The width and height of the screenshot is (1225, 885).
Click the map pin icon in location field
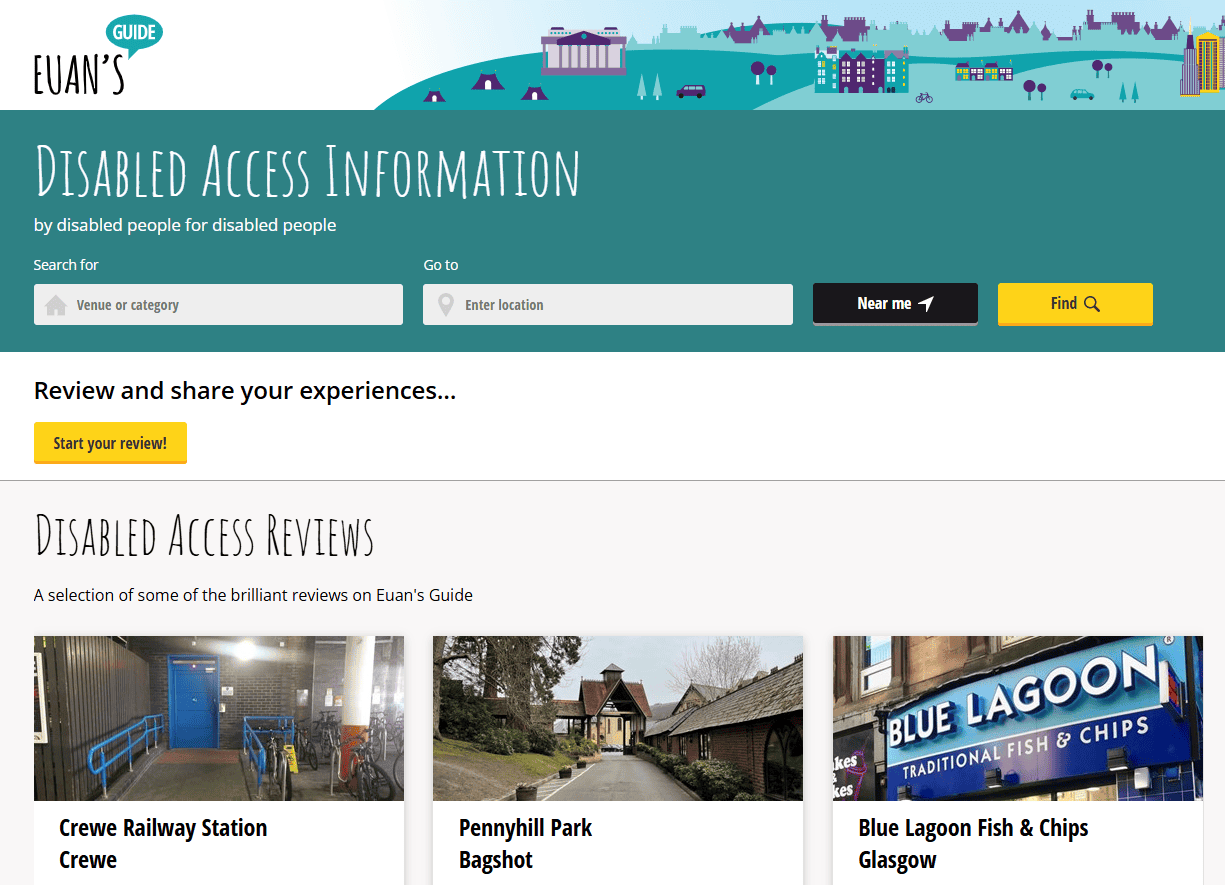pyautogui.click(x=446, y=305)
